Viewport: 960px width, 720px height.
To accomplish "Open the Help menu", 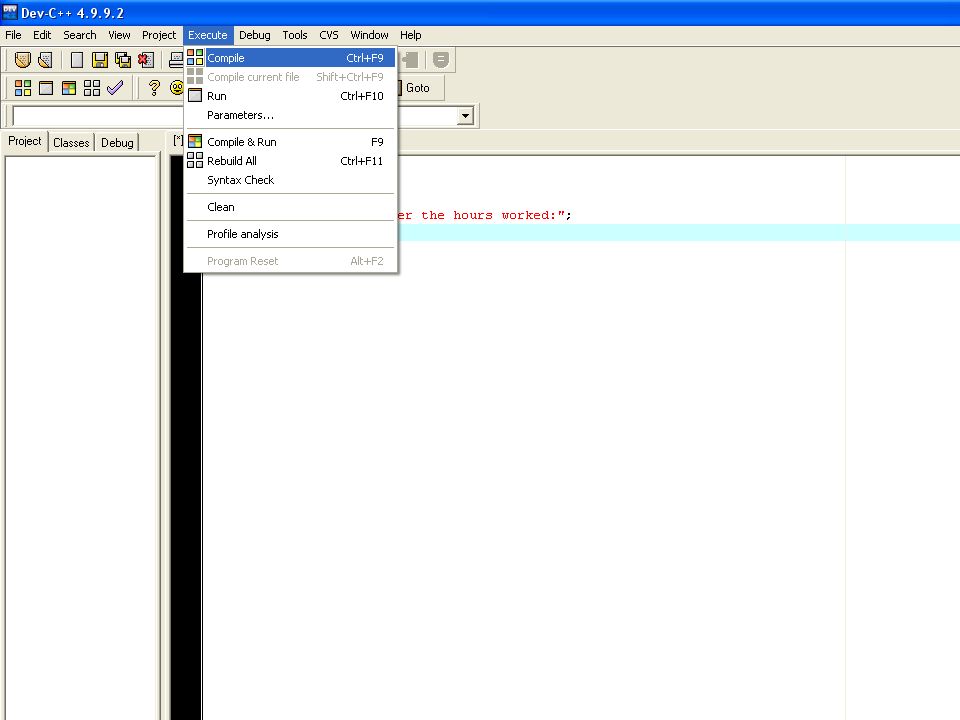I will [410, 35].
